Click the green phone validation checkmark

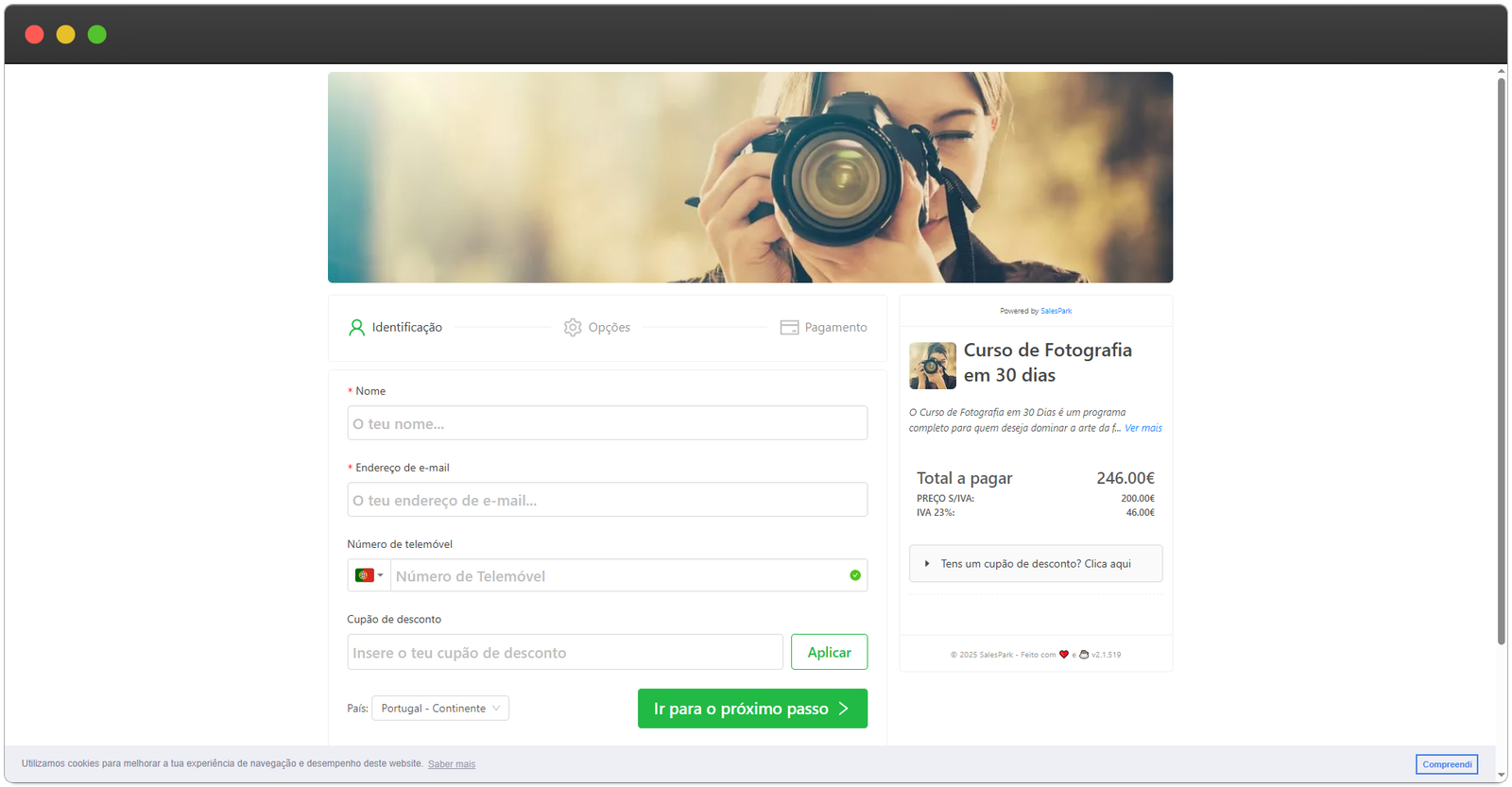pos(855,575)
